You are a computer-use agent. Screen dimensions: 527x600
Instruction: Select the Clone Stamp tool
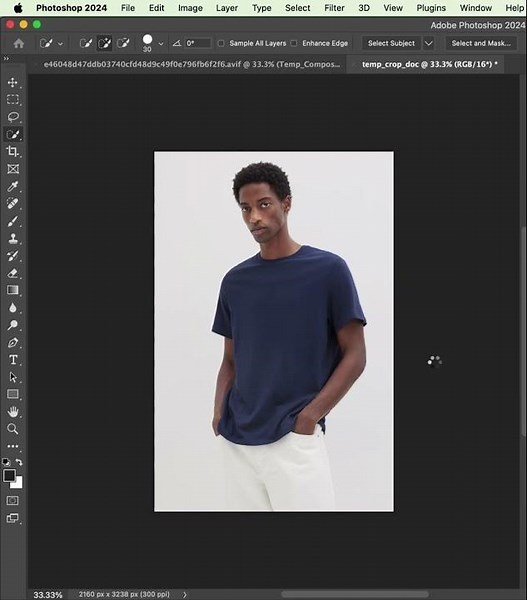click(x=13, y=238)
